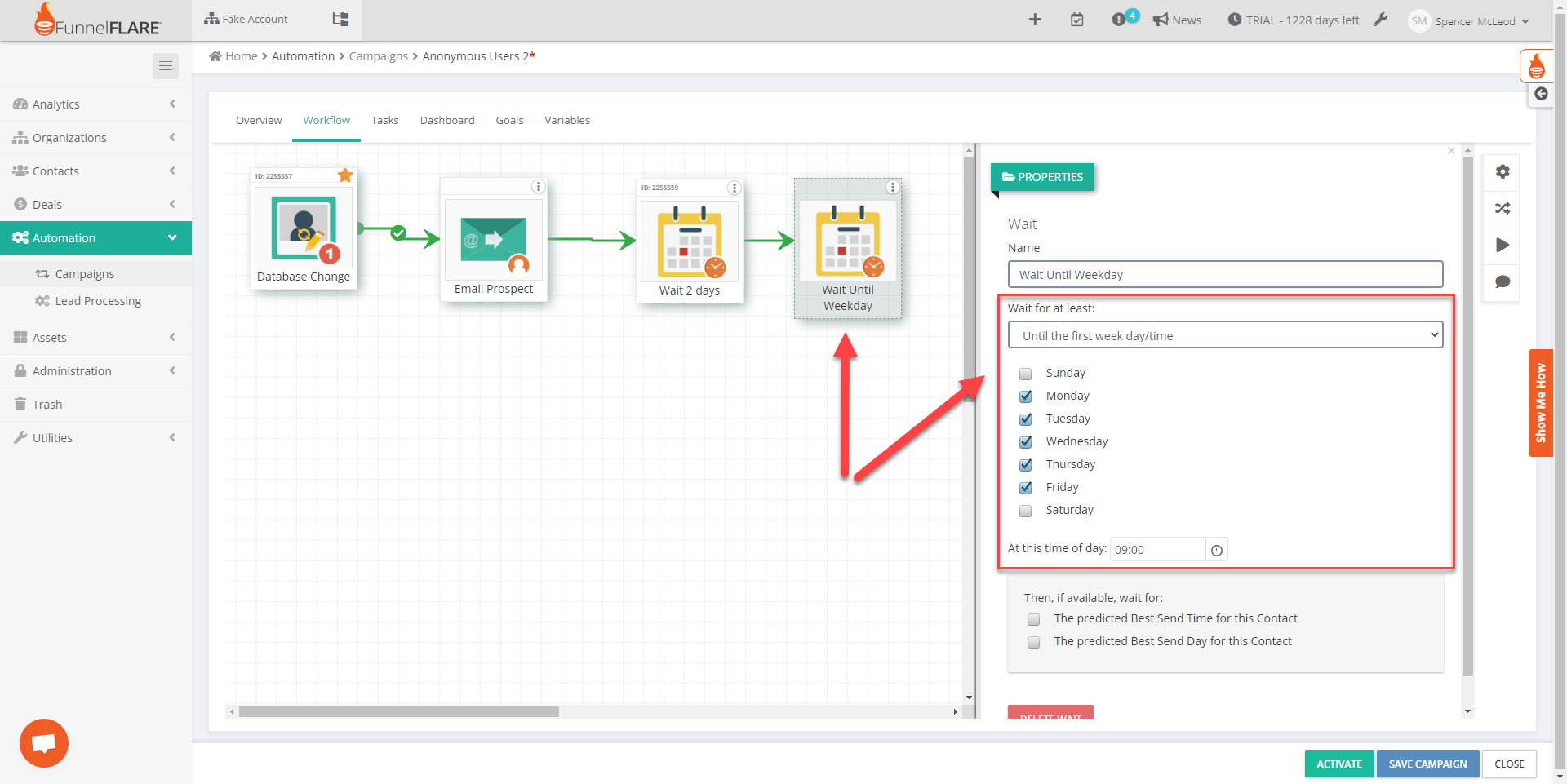This screenshot has height=784, width=1567.
Task: Expand the Administration menu
Action: coord(95,370)
